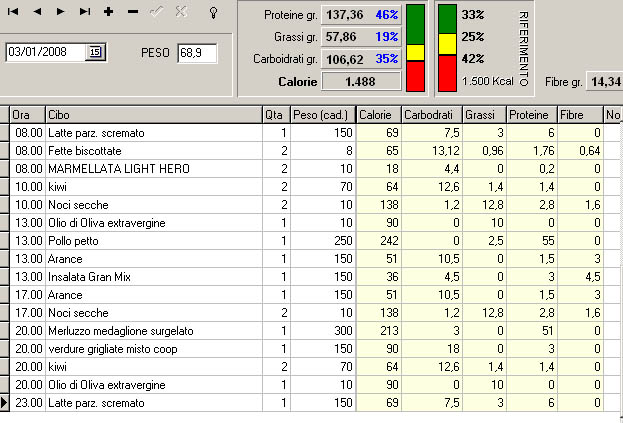This screenshot has height=423, width=623.
Task: Select the 08.00 Latte parz. scremato cell
Action: click(x=154, y=133)
